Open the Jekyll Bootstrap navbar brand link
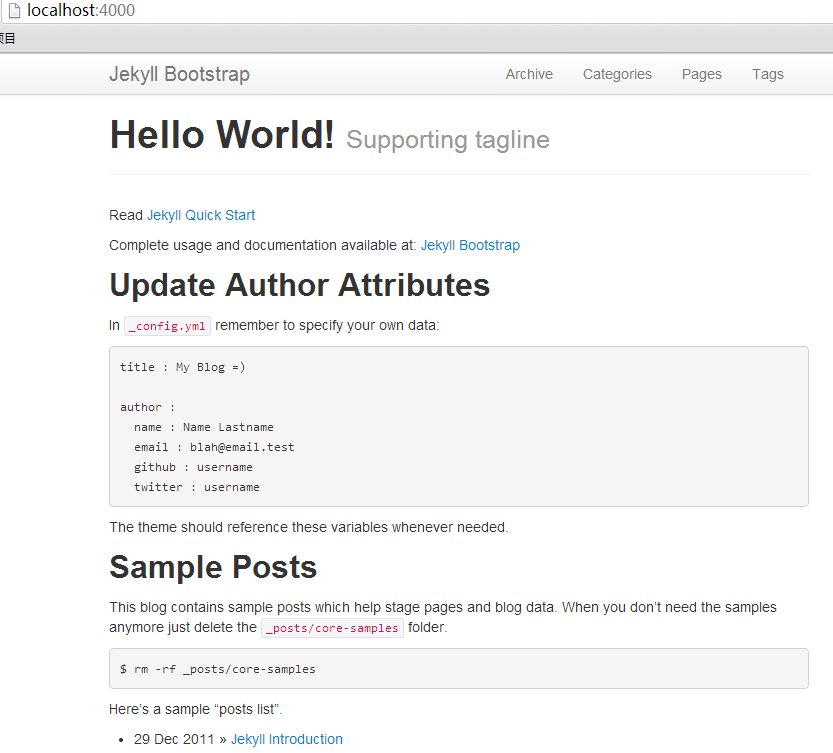 (x=179, y=74)
